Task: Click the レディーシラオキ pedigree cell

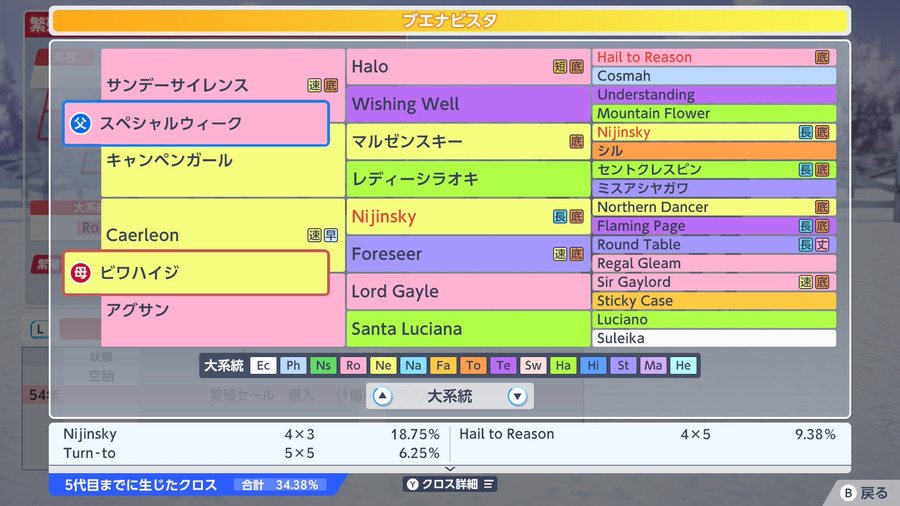Action: (468, 179)
